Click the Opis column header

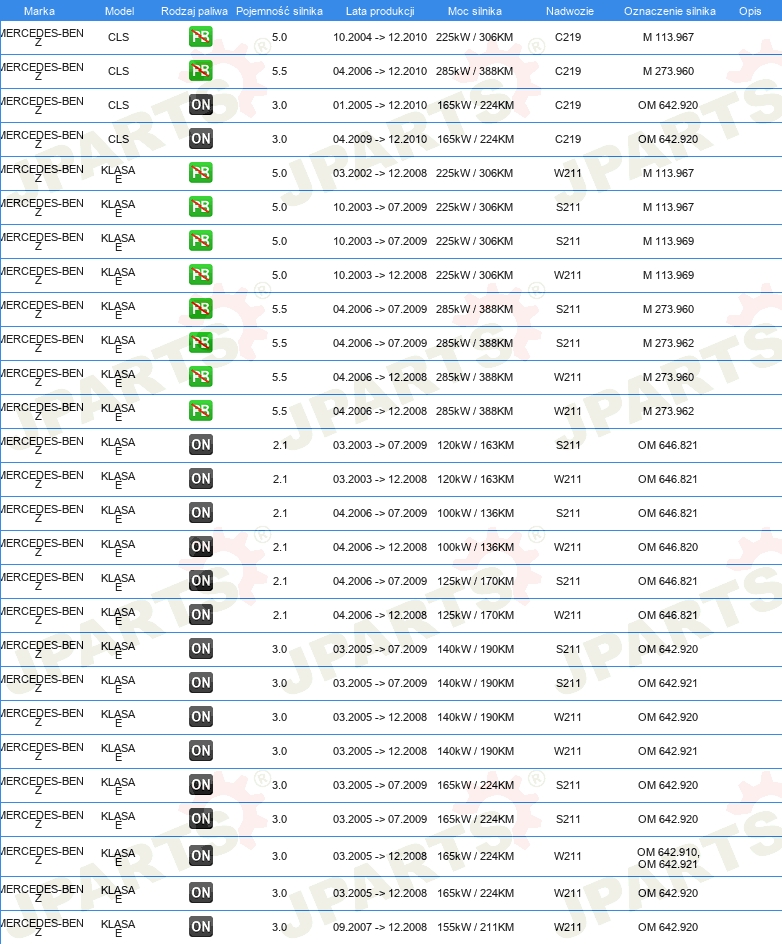tap(750, 11)
